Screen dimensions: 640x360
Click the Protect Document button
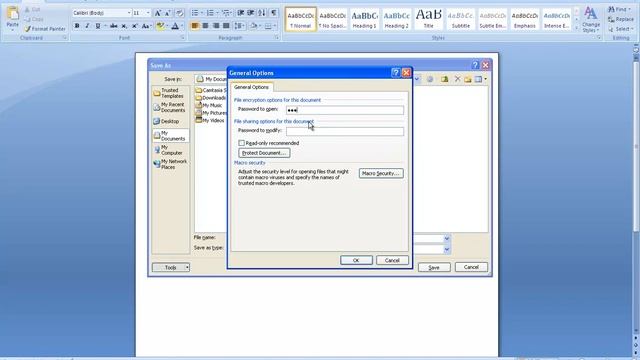coord(264,153)
